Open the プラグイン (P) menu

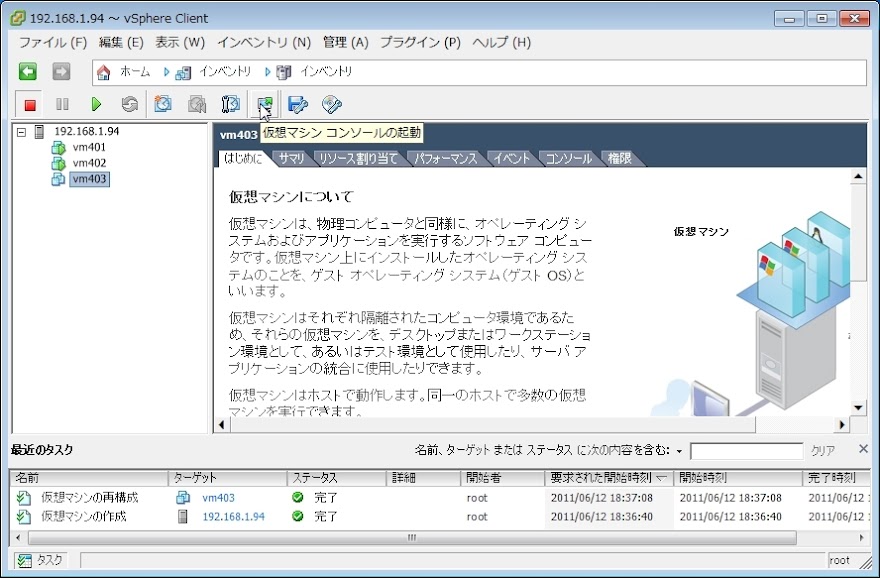(x=420, y=43)
